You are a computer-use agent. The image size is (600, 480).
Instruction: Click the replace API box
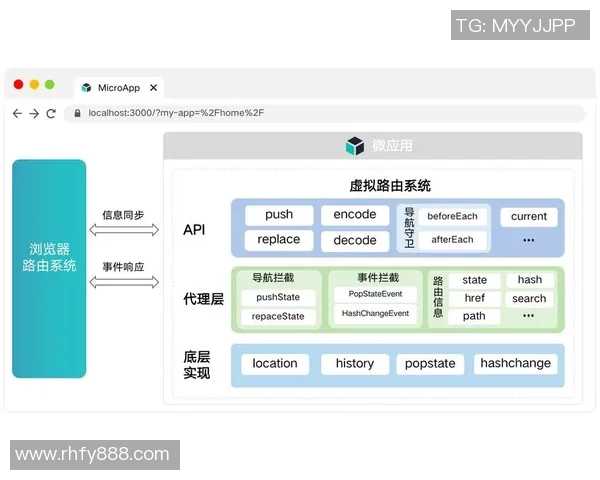pos(279,240)
